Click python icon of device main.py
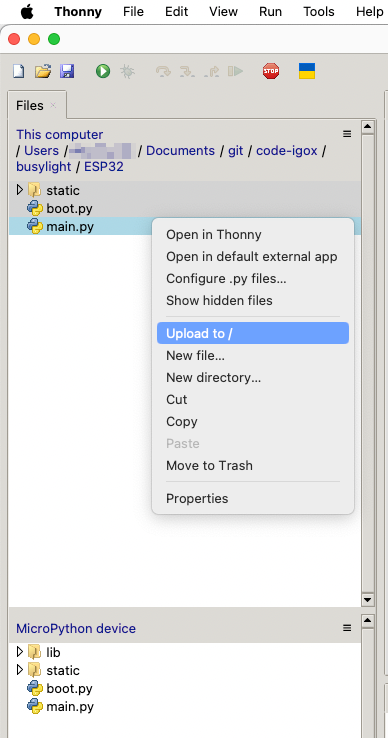 click(x=35, y=706)
